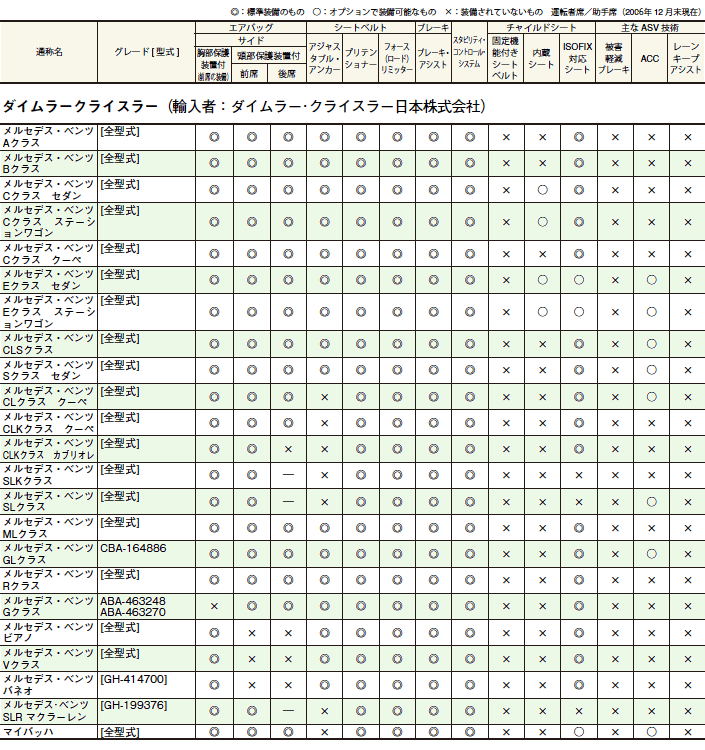Screen dimensions: 705x750
Task: Click the 通称名 column header
Action: 49,52
